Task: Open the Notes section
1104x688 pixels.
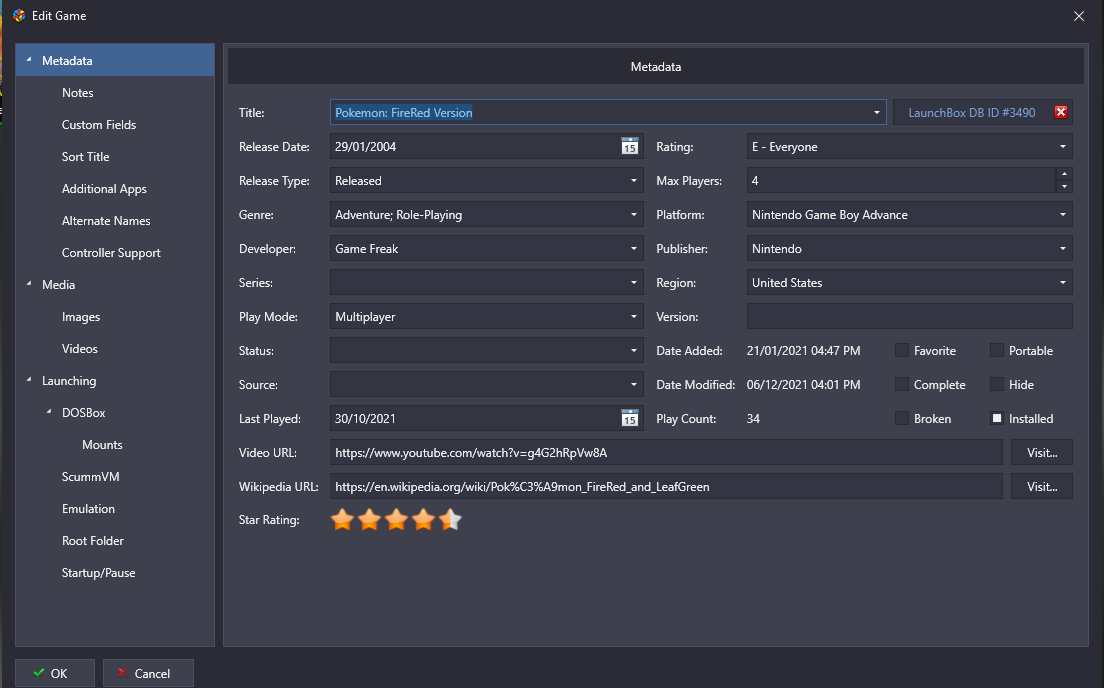Action: [x=77, y=93]
